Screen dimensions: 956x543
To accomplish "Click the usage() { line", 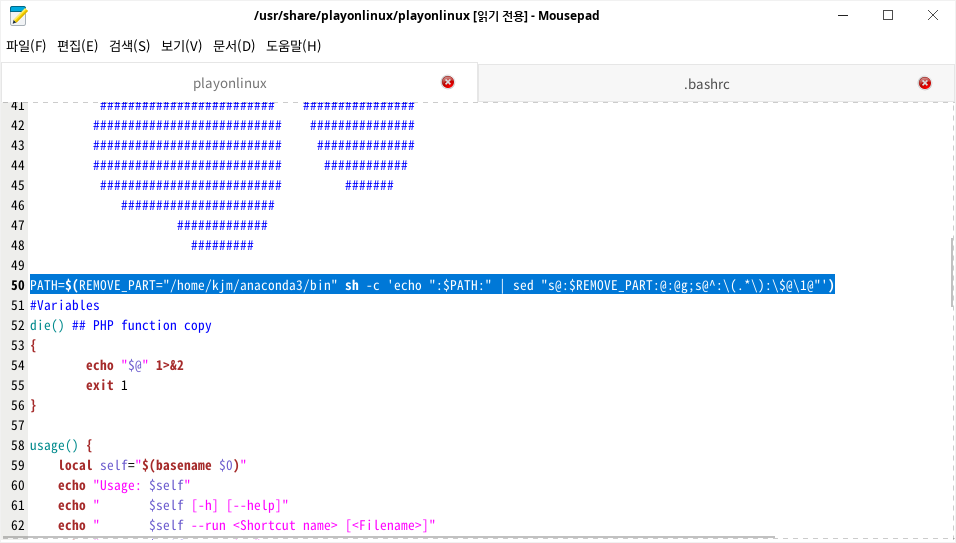I will click(x=61, y=445).
